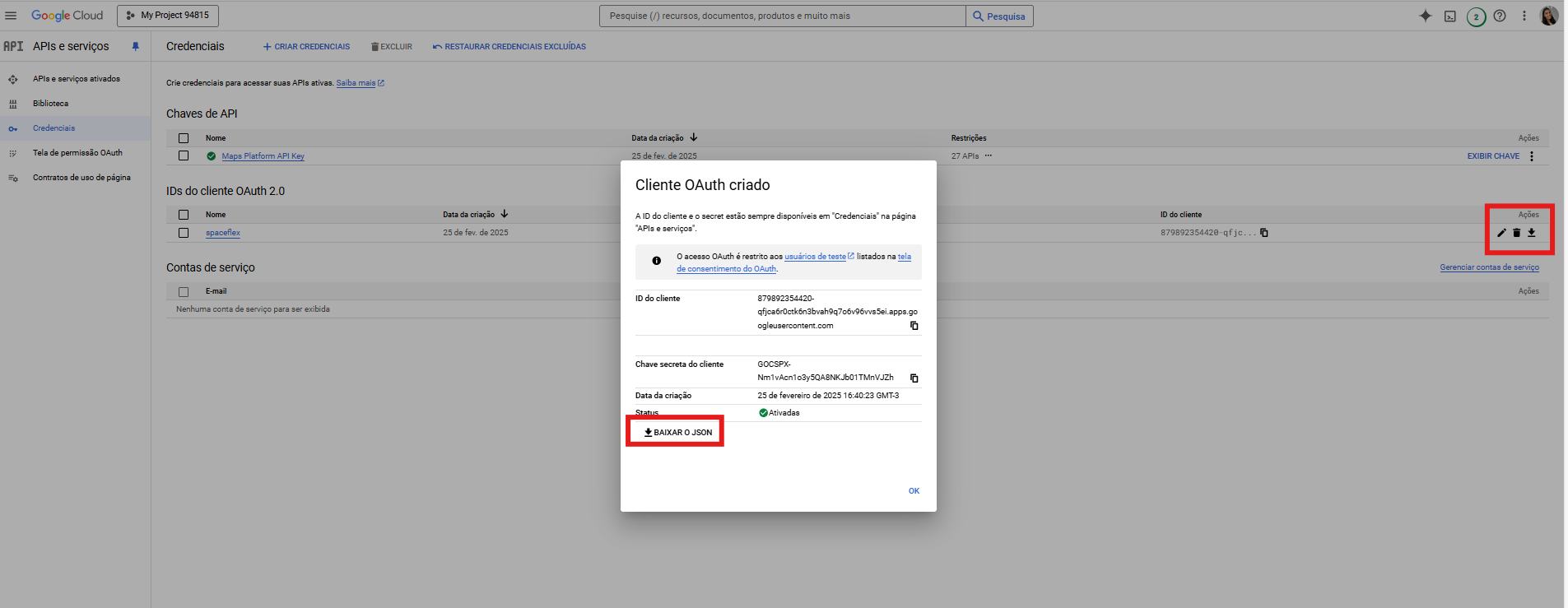Image resolution: width=1568 pixels, height=608 pixels.
Task: Open the Gemini sparkle assistant icon
Action: [x=1426, y=16]
